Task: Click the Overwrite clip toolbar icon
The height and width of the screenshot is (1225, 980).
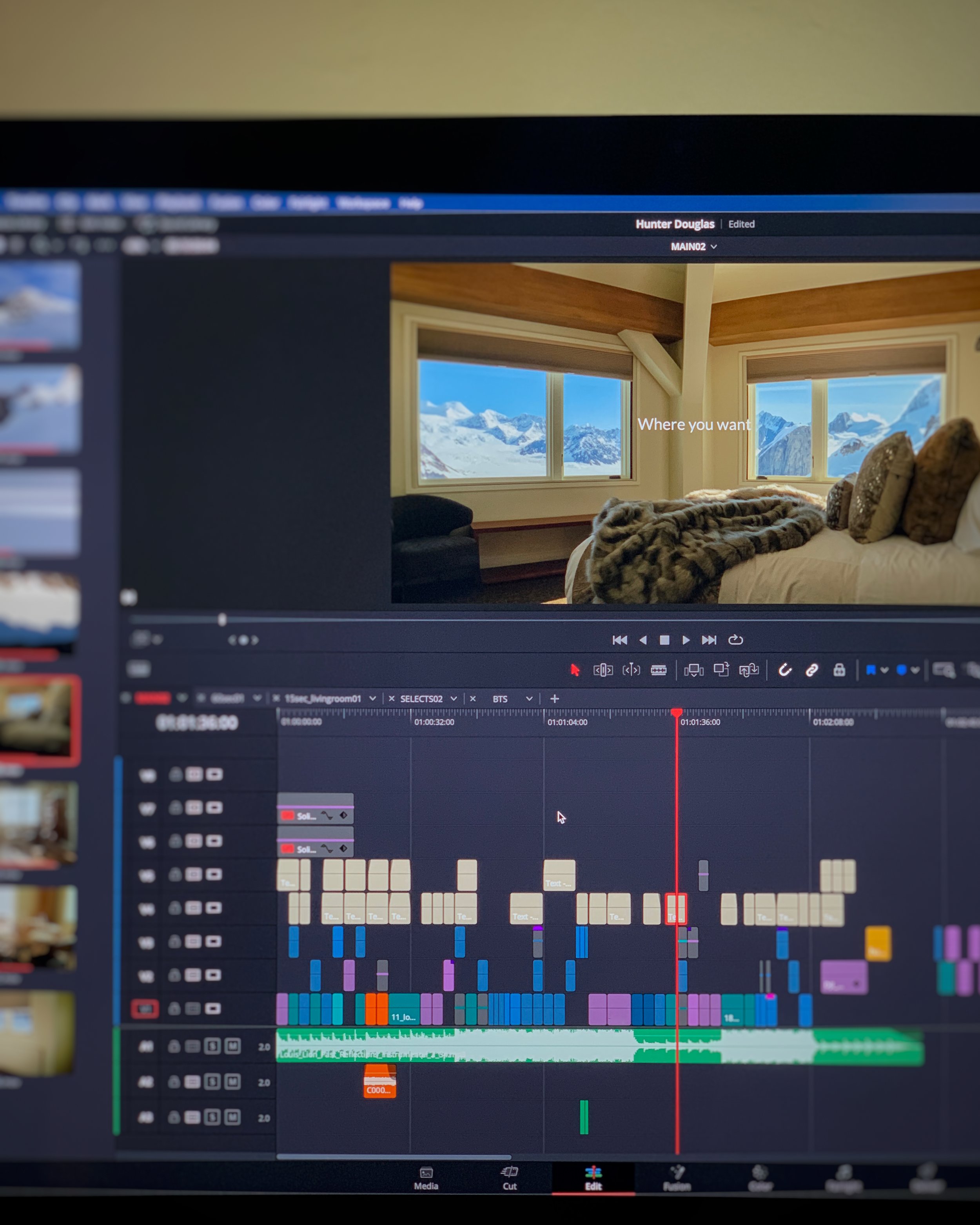Action: coord(721,670)
